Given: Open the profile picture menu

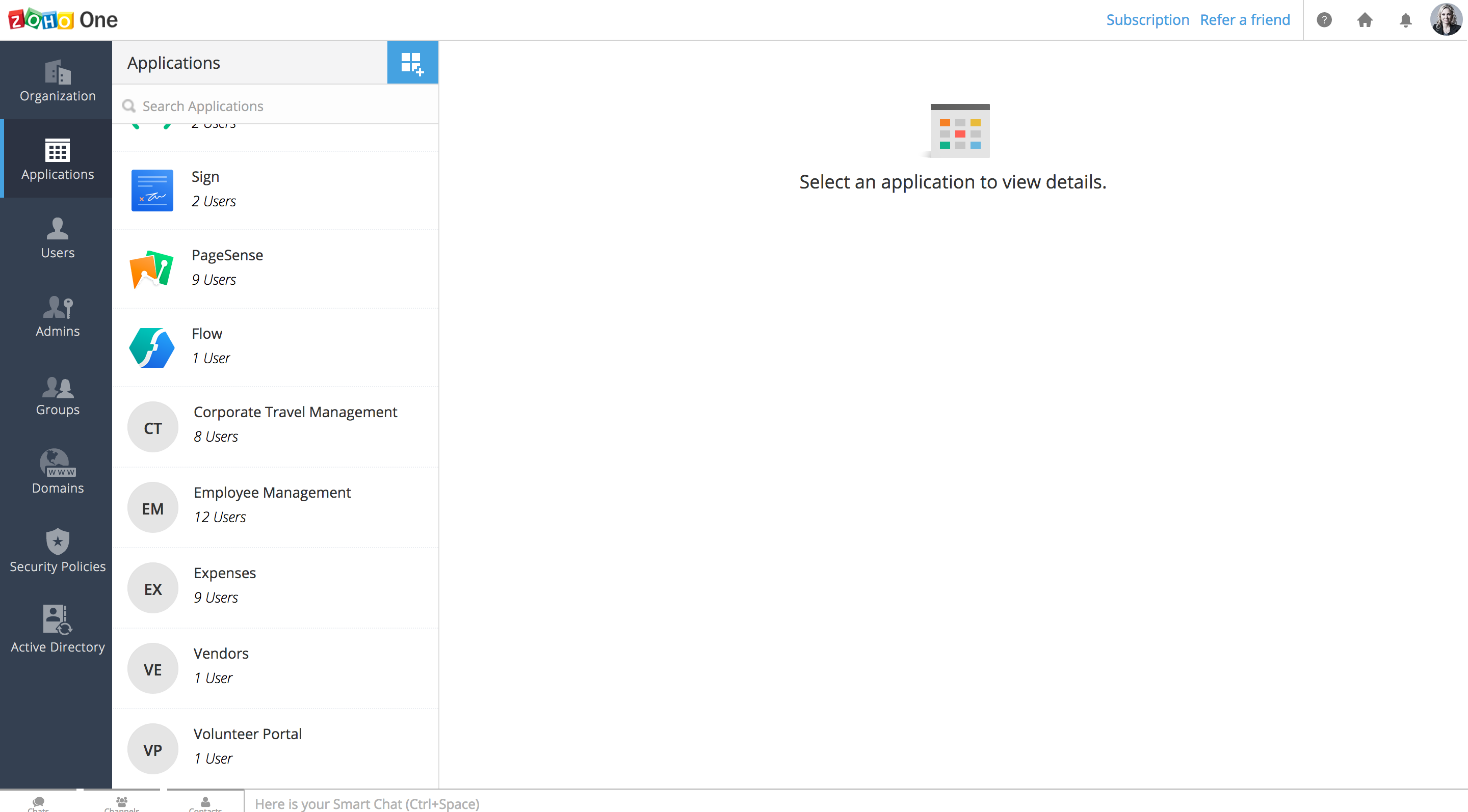Looking at the screenshot, I should (1447, 19).
